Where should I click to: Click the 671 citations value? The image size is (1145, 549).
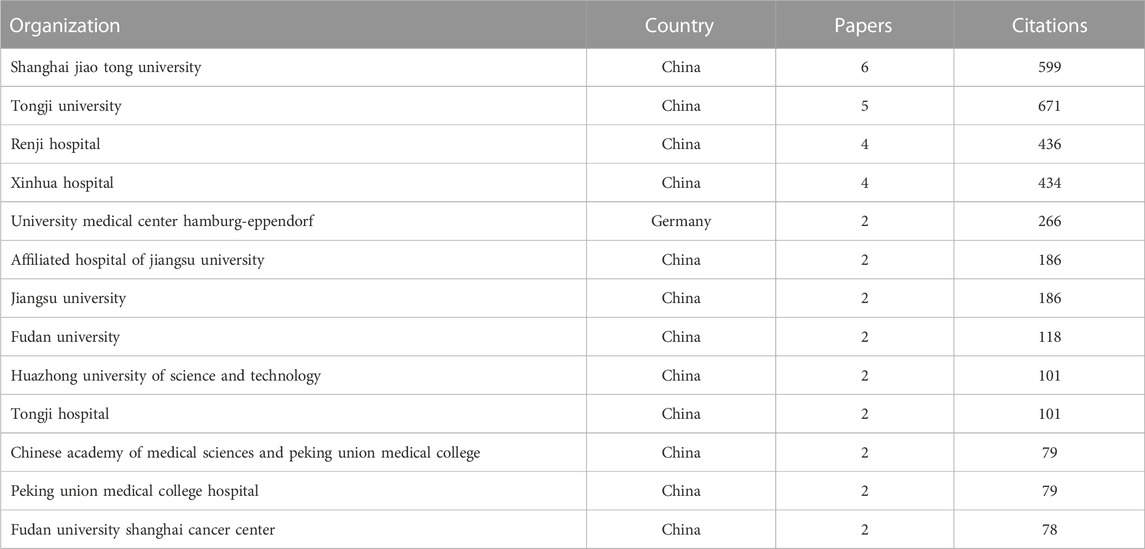coord(1049,106)
